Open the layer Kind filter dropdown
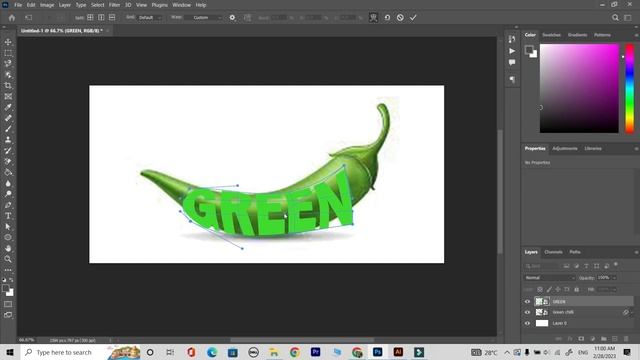 pyautogui.click(x=542, y=266)
